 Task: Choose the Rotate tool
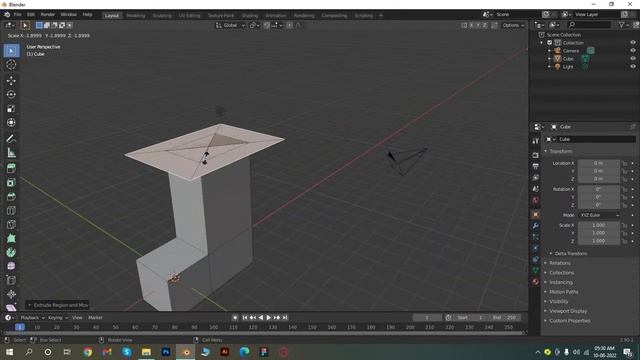coord(11,94)
